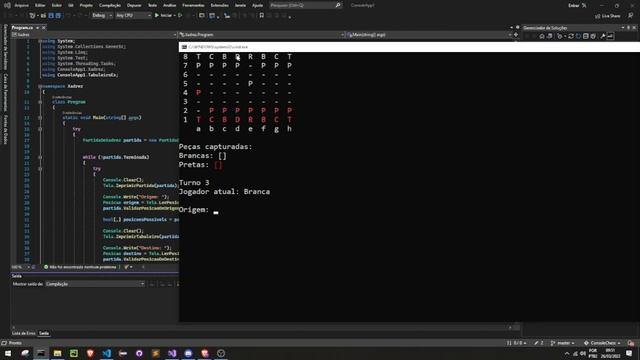
Task: Collapse the static void Main block
Action: 40,118
